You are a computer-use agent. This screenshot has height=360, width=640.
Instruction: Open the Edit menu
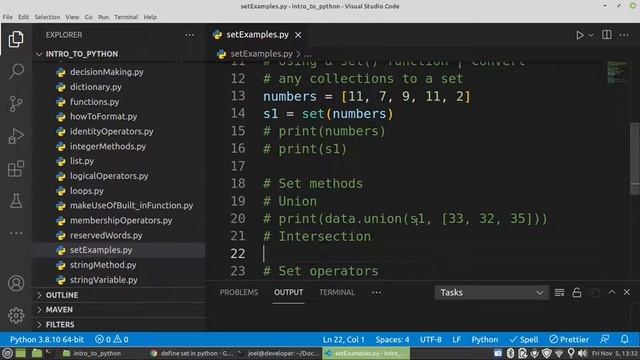point(23,17)
